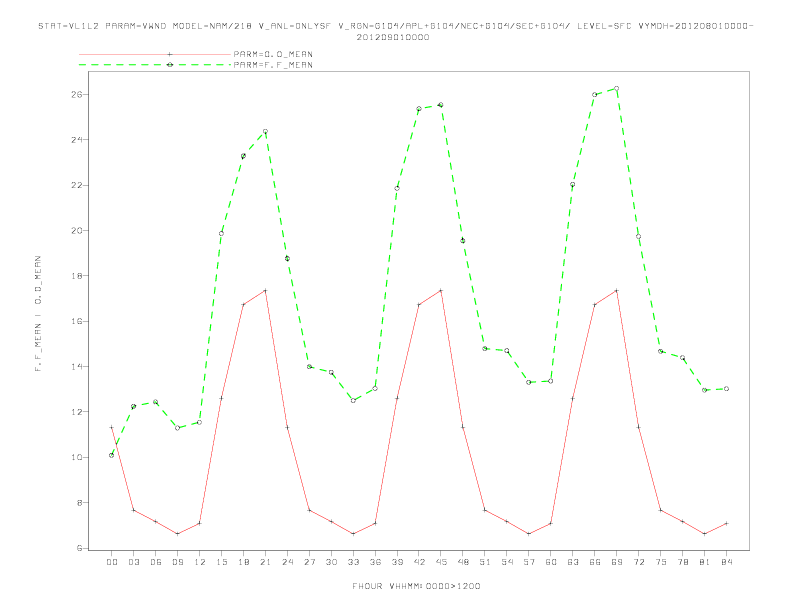Click x-axis tick label 57
Image resolution: width=792 pixels, height=612 pixels.
point(529,562)
